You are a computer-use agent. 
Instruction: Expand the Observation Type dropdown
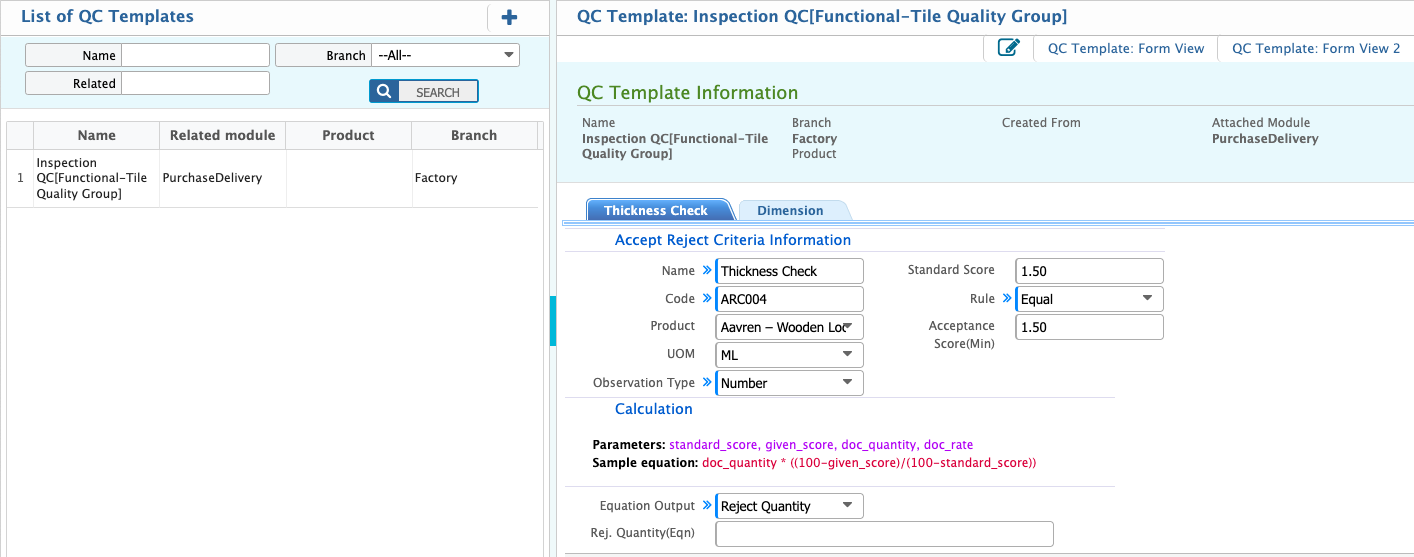(789, 383)
